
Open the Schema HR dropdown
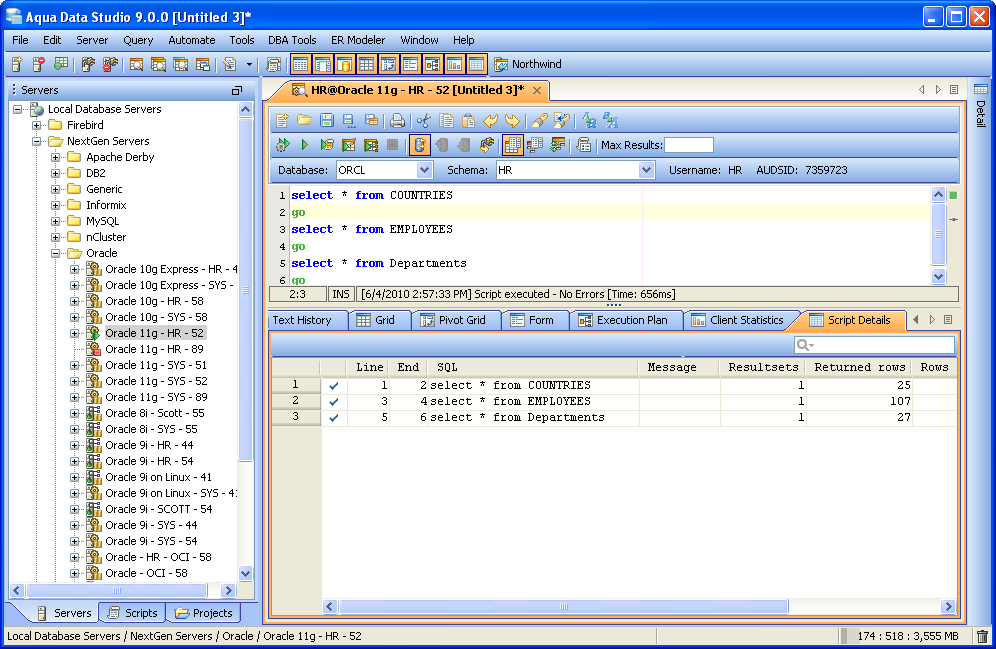coord(646,170)
